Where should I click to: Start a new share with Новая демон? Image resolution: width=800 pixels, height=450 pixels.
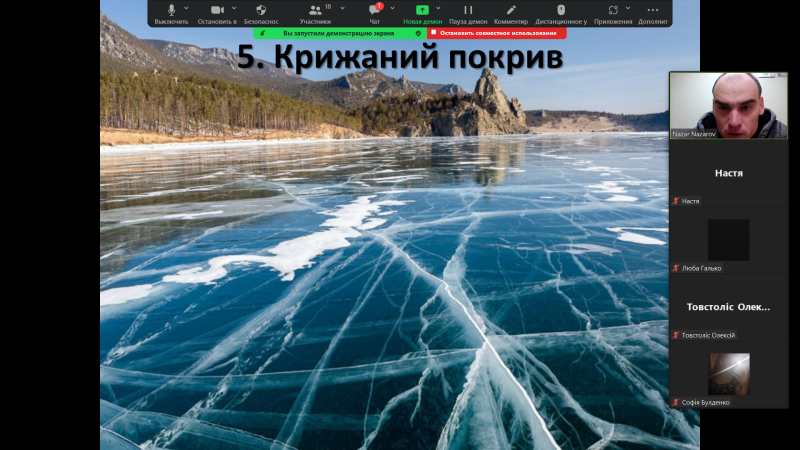pos(421,10)
